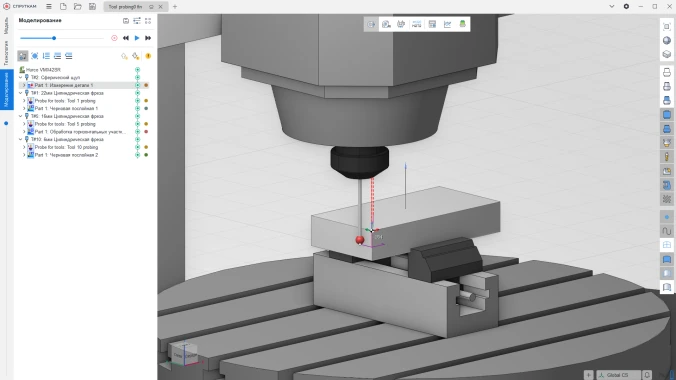This screenshot has width=676, height=380.
Task: Expand the title bar chevron dropdown
Action: point(611,6)
